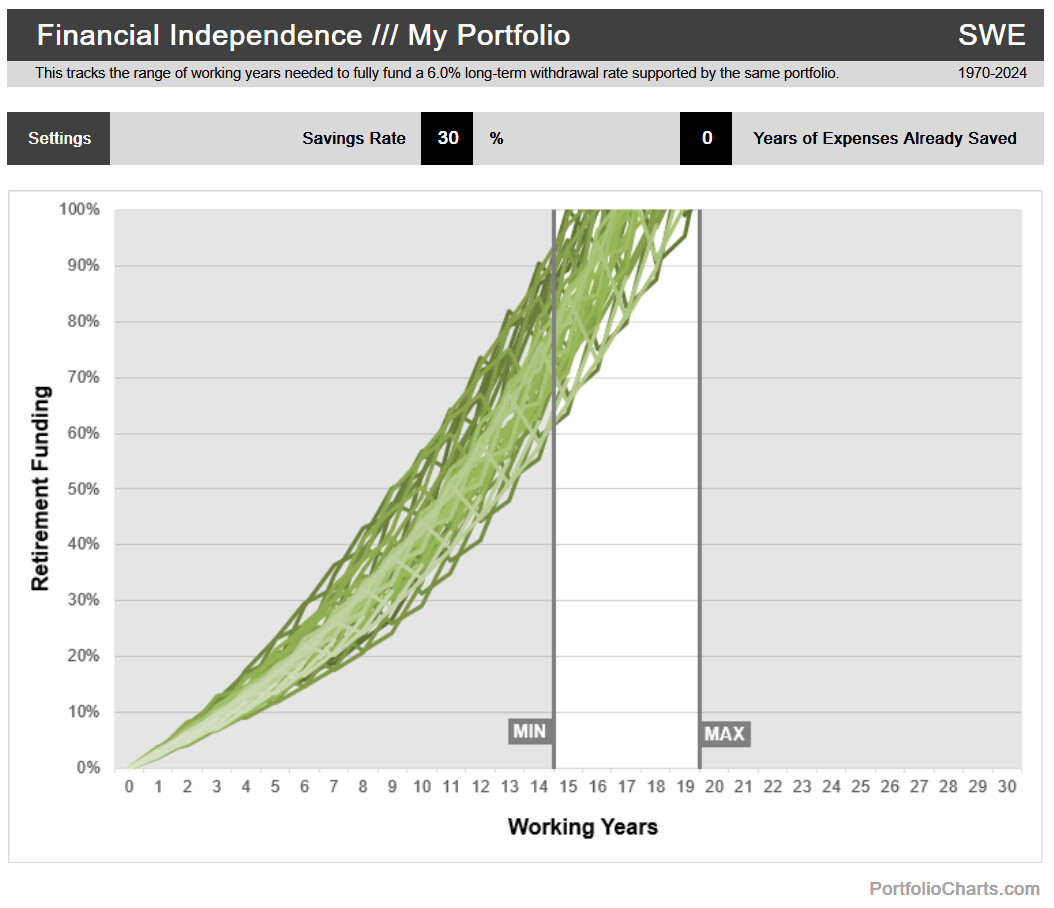Click the 0% y-axis label
1054x908 pixels.
point(89,768)
